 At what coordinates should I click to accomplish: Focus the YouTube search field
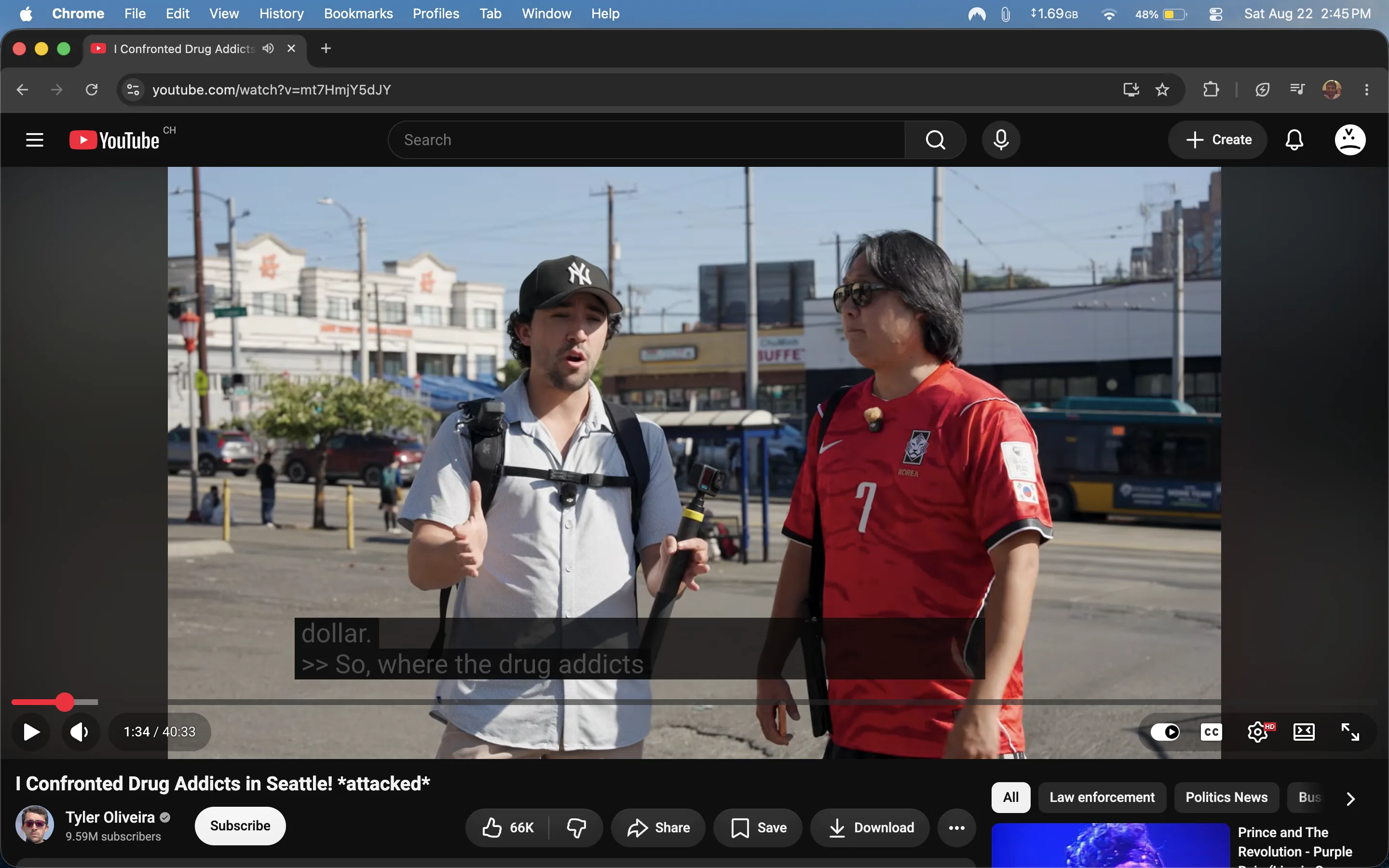point(646,139)
